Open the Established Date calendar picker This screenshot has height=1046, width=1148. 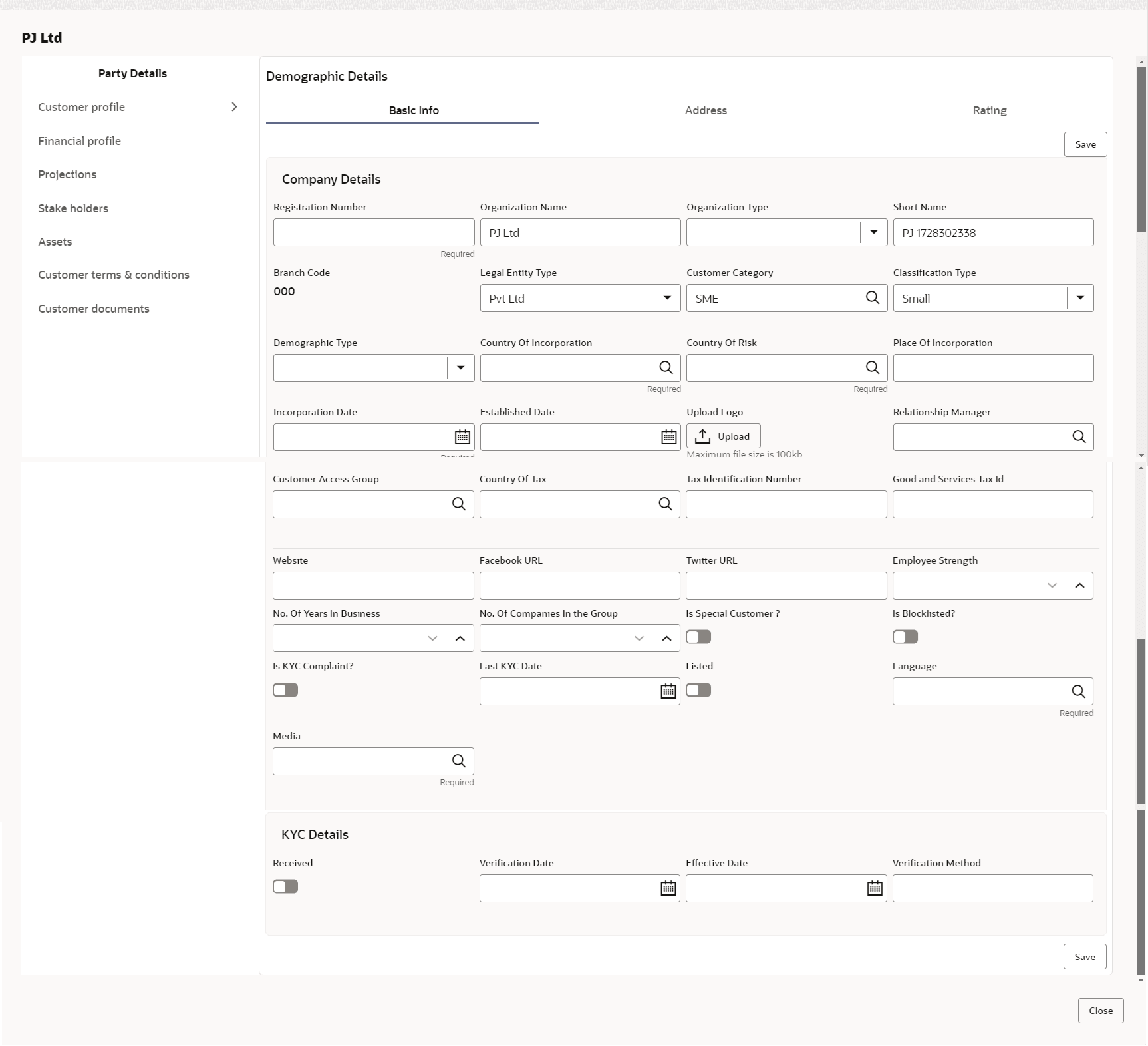668,437
